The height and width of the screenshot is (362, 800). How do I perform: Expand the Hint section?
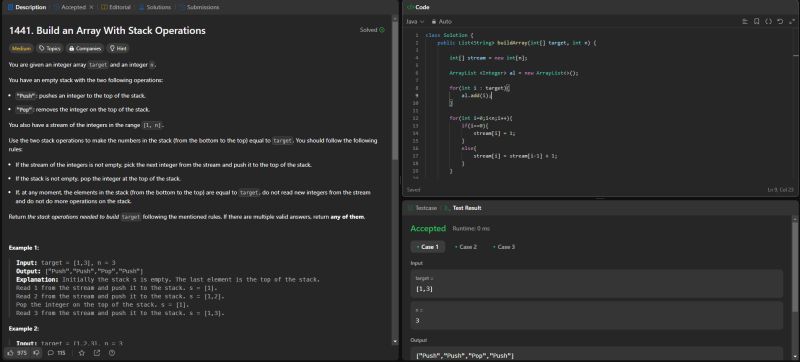click(118, 48)
